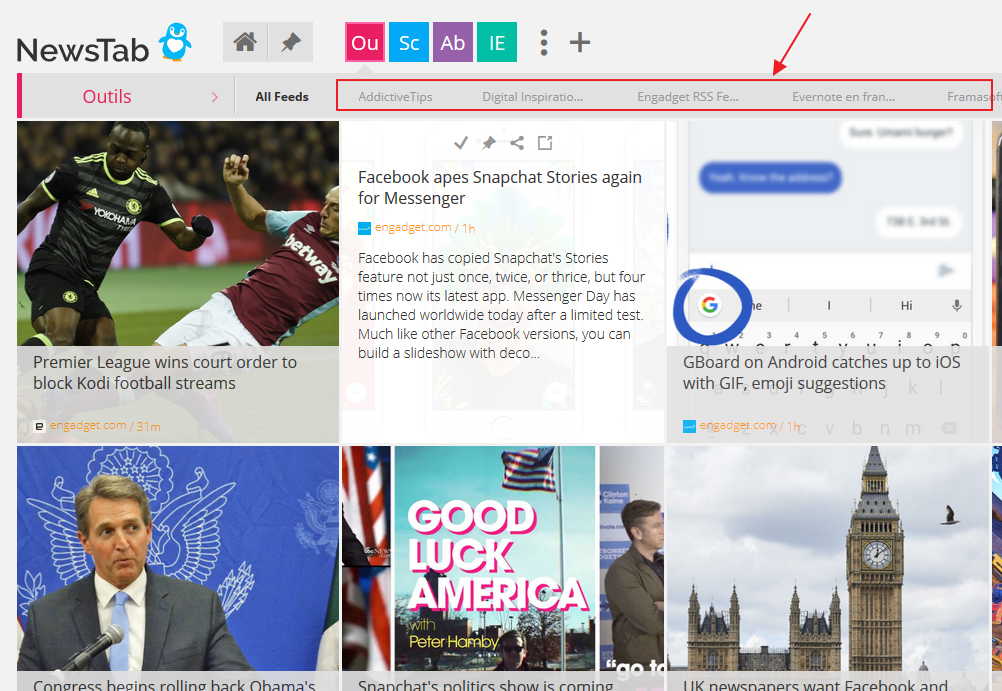
Task: Click engadget favicon beside GBoard source
Action: pos(689,426)
